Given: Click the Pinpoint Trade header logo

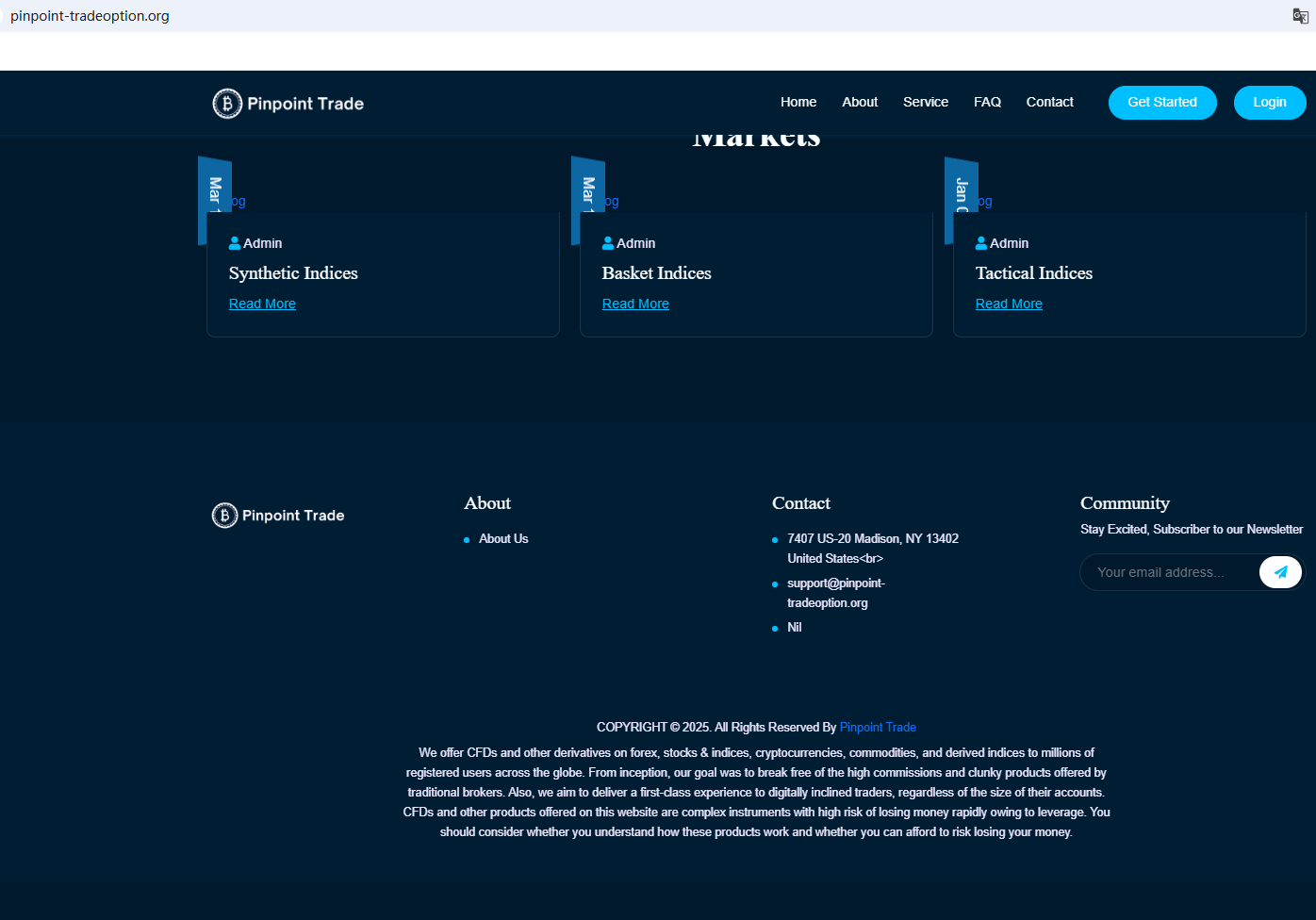Looking at the screenshot, I should coord(288,104).
